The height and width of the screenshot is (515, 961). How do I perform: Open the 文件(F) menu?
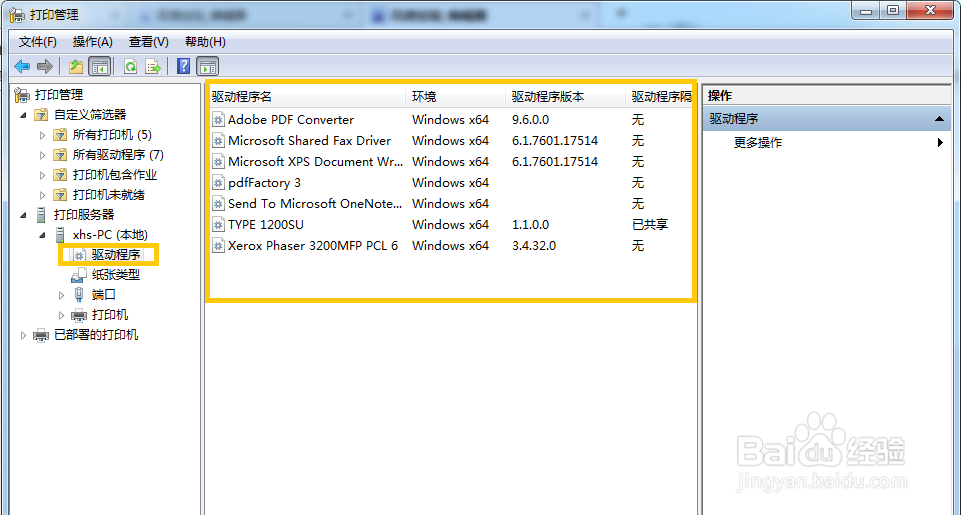[x=38, y=42]
